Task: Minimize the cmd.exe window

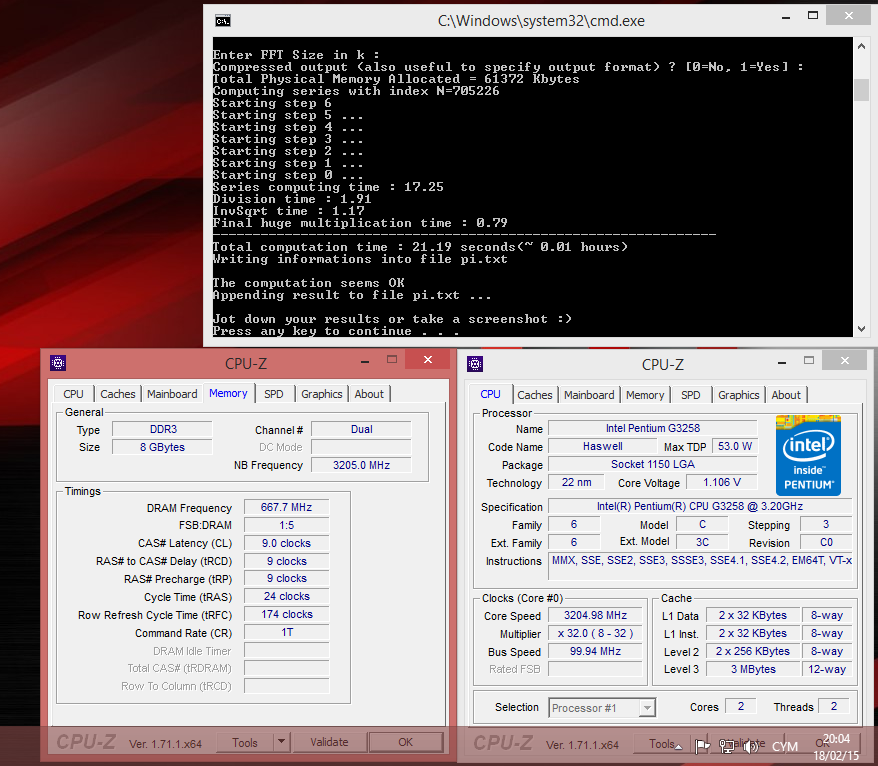Action: point(786,17)
